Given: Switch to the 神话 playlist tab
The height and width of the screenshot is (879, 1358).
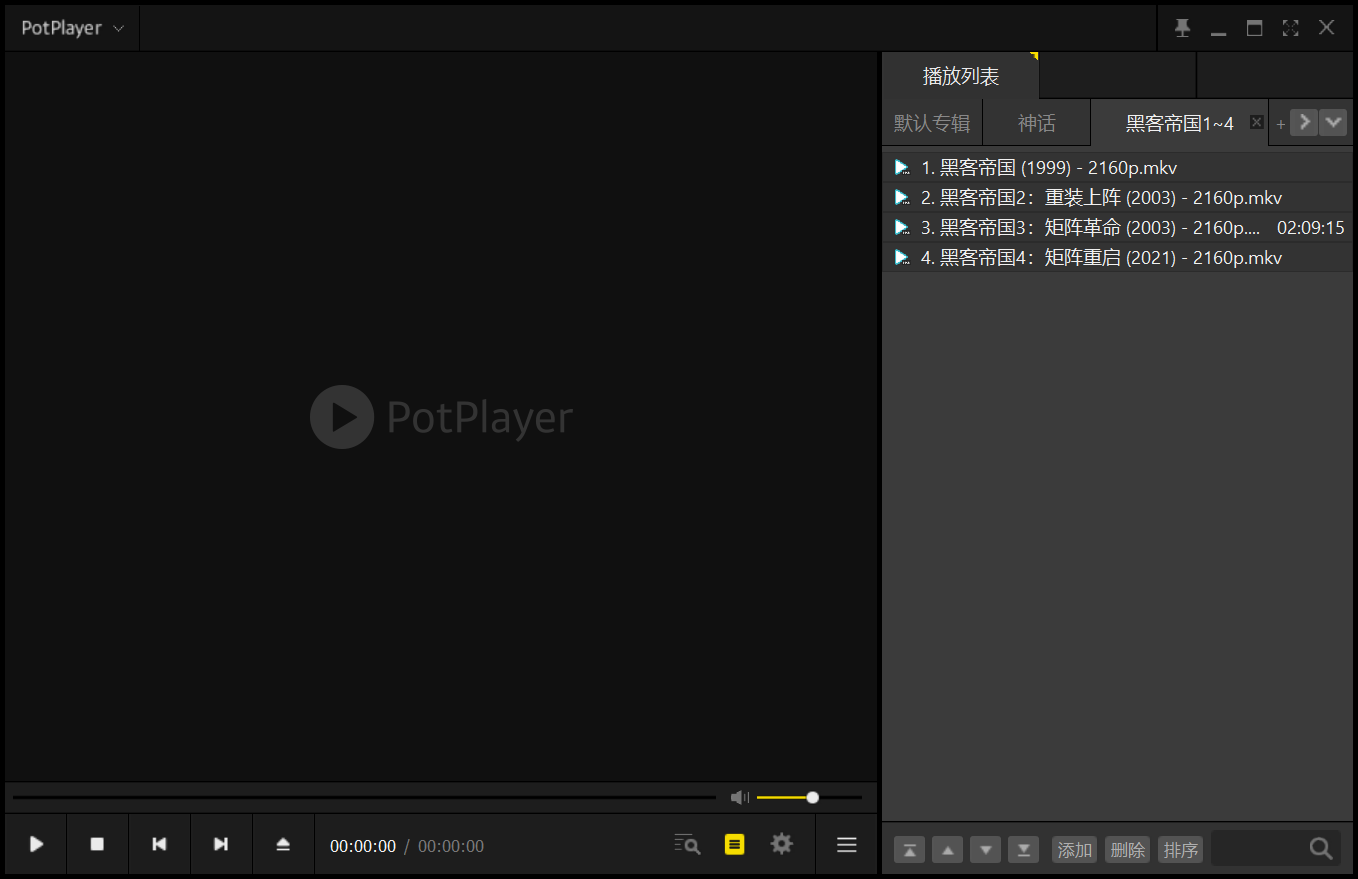Looking at the screenshot, I should pyautogui.click(x=1036, y=123).
